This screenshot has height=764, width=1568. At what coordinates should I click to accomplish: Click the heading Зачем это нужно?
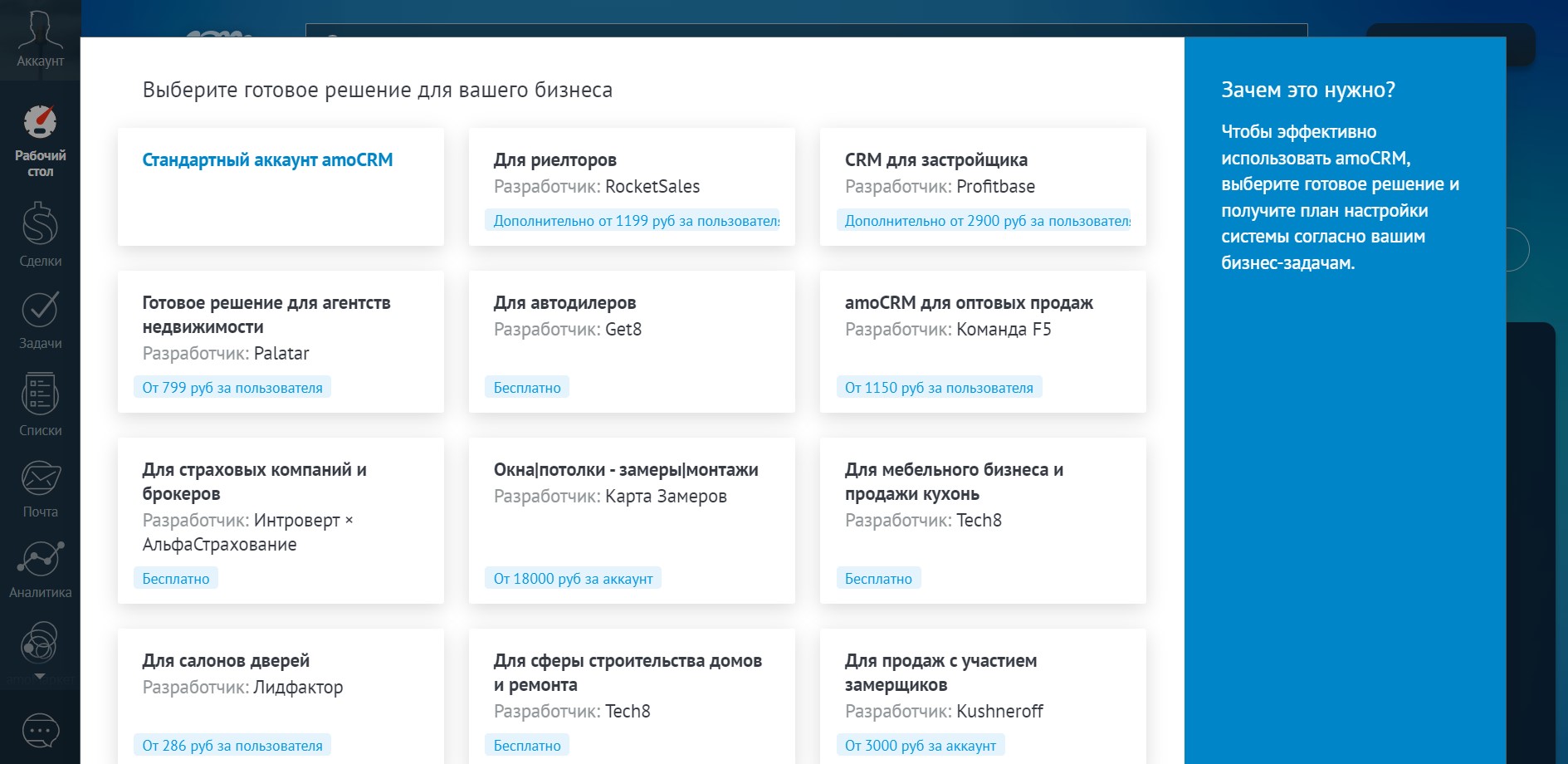[1308, 90]
